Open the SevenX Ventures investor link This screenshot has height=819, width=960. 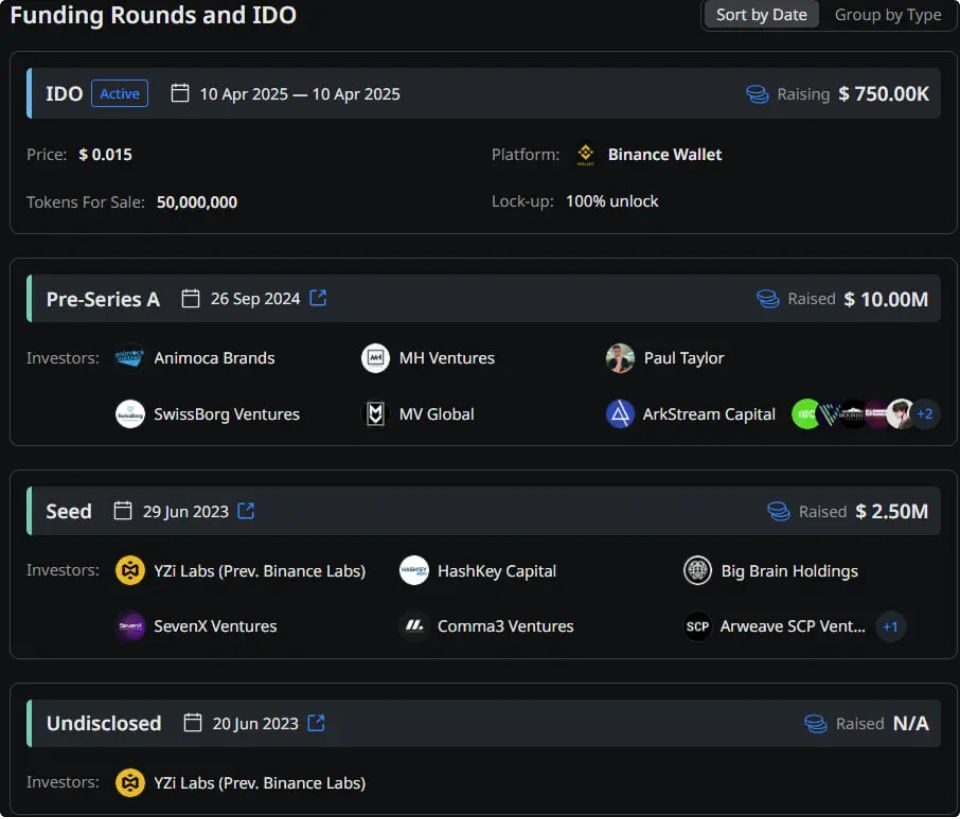click(215, 627)
